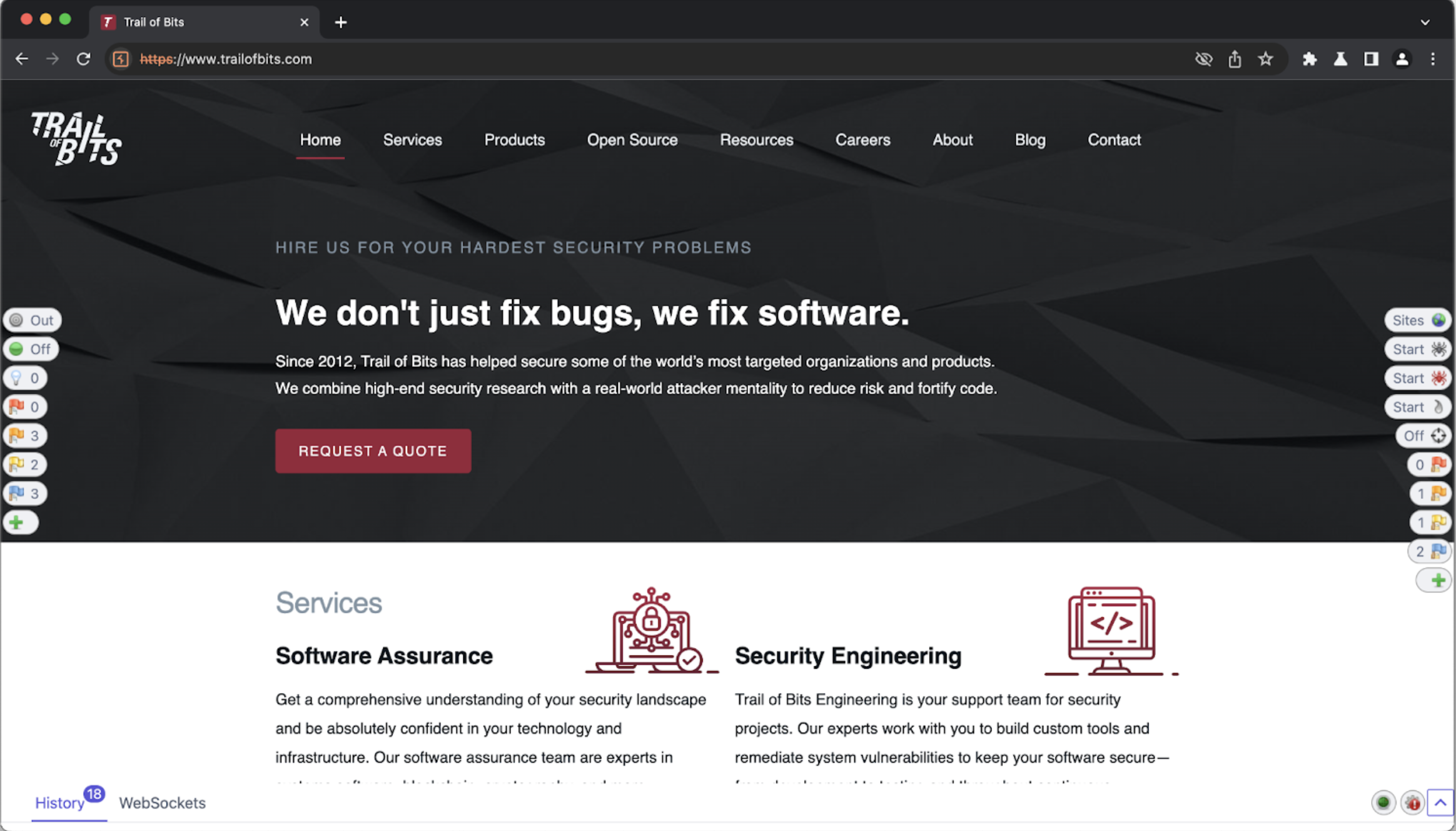Open the tab search dropdown chevron
Screen dimensions: 1456x831
click(x=1425, y=22)
